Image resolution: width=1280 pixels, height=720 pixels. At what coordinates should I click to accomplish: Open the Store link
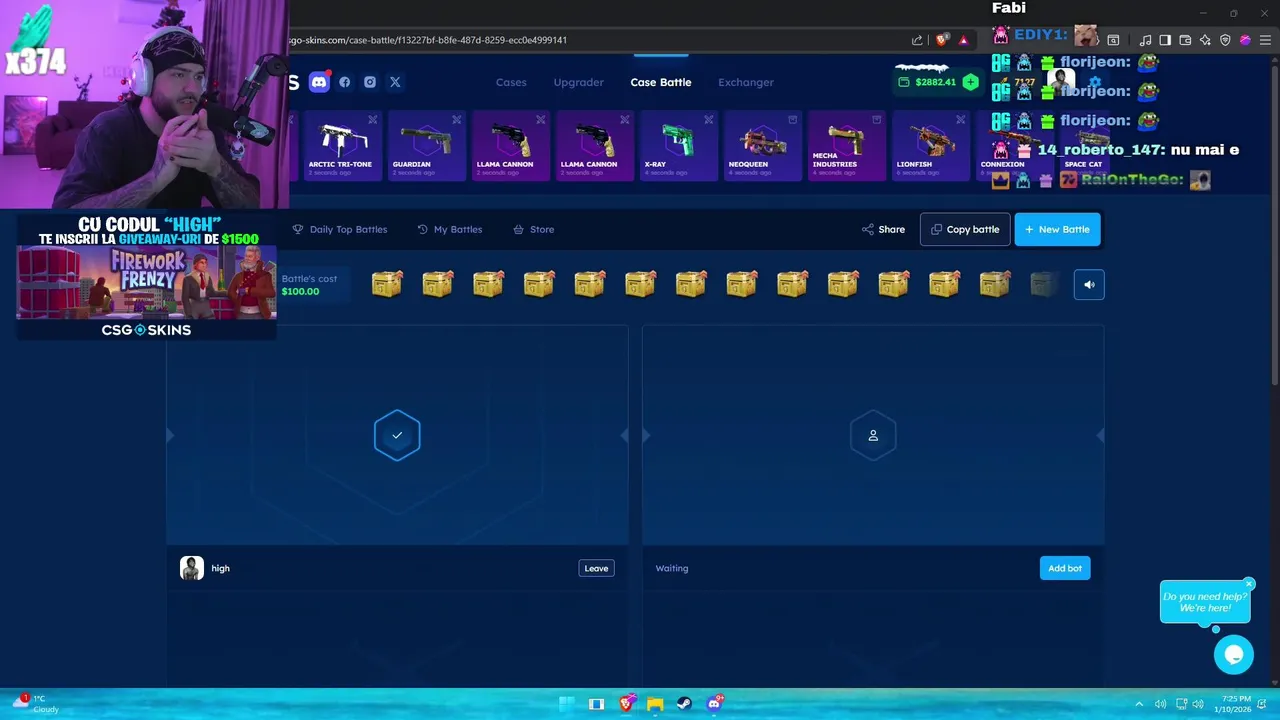coord(534,229)
